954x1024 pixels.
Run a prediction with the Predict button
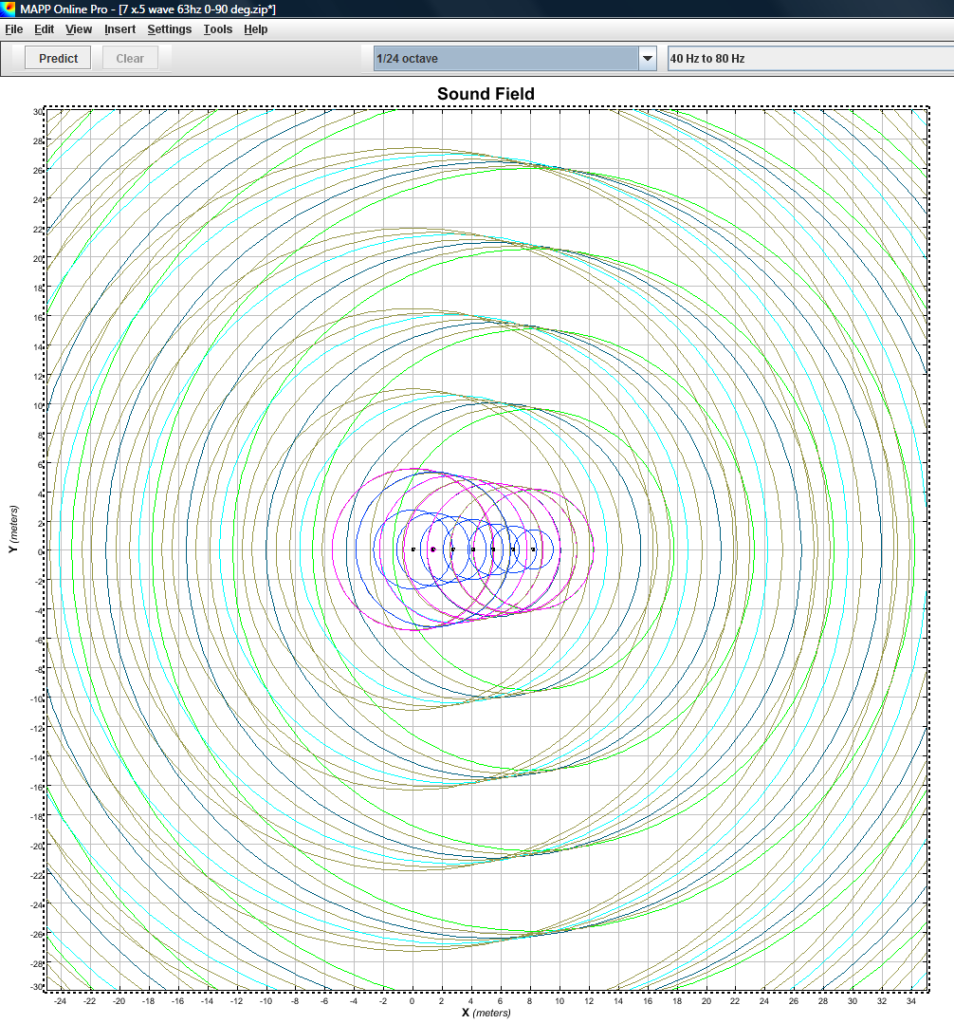(57, 58)
